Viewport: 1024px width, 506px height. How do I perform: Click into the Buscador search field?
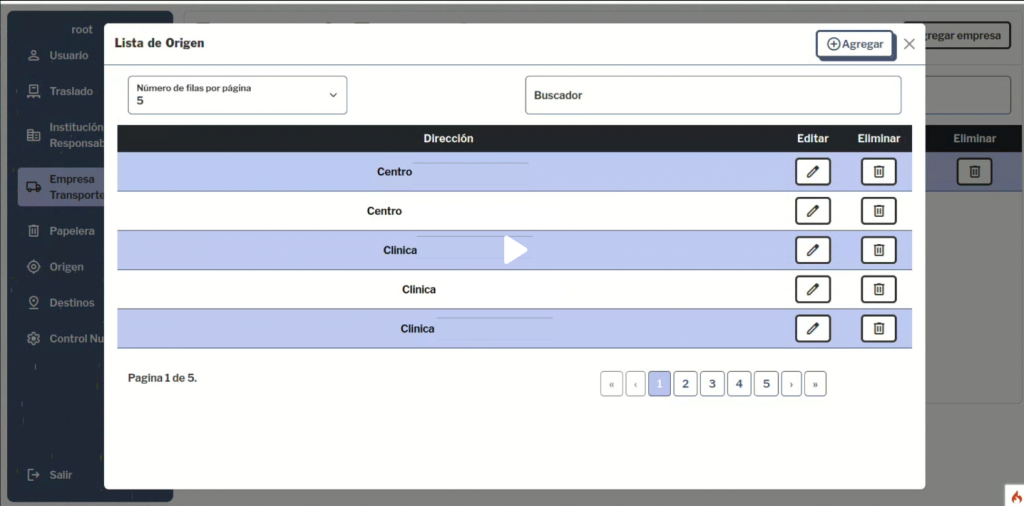pyautogui.click(x=712, y=95)
